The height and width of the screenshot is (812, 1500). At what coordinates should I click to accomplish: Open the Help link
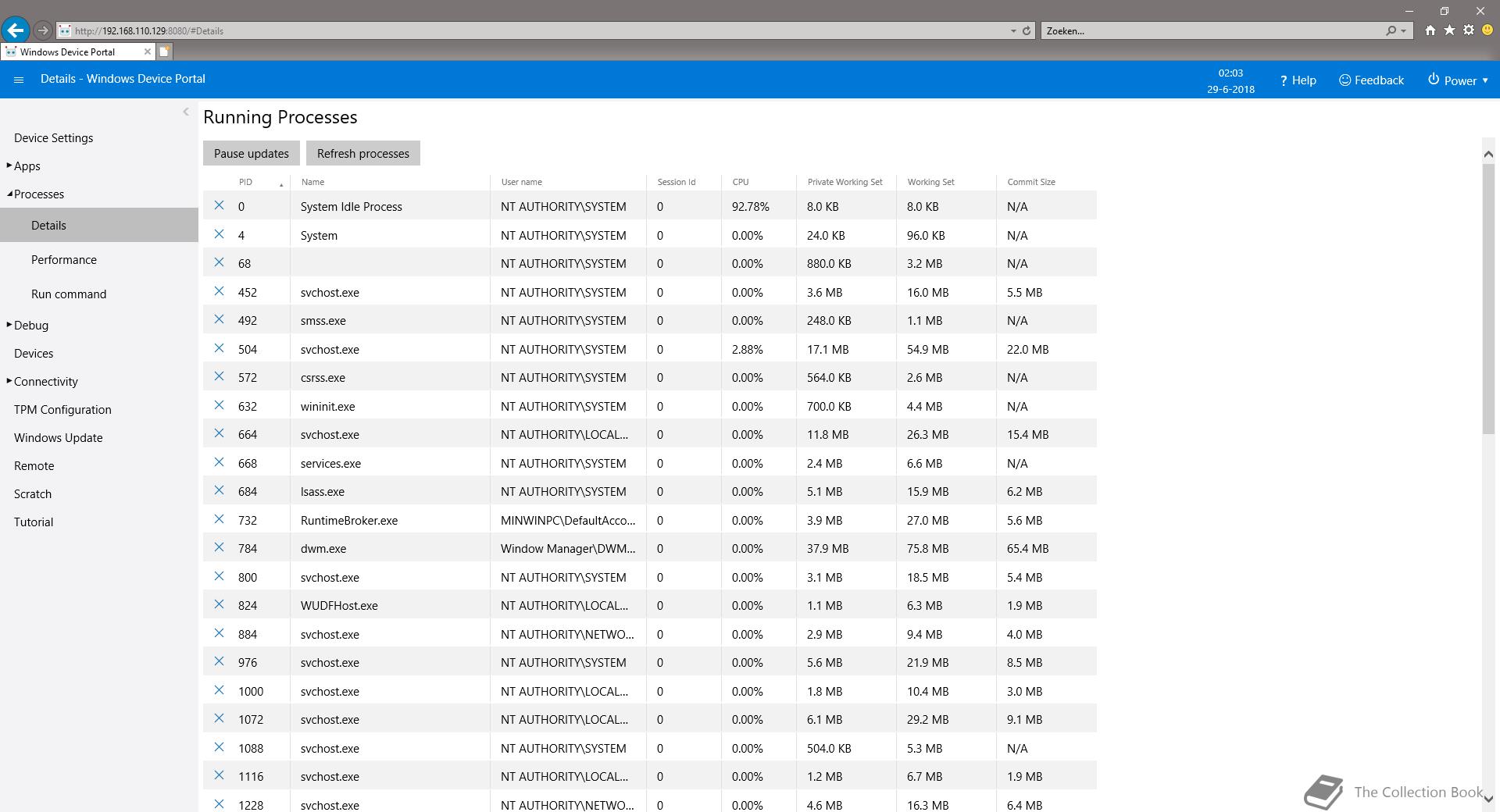point(1298,80)
